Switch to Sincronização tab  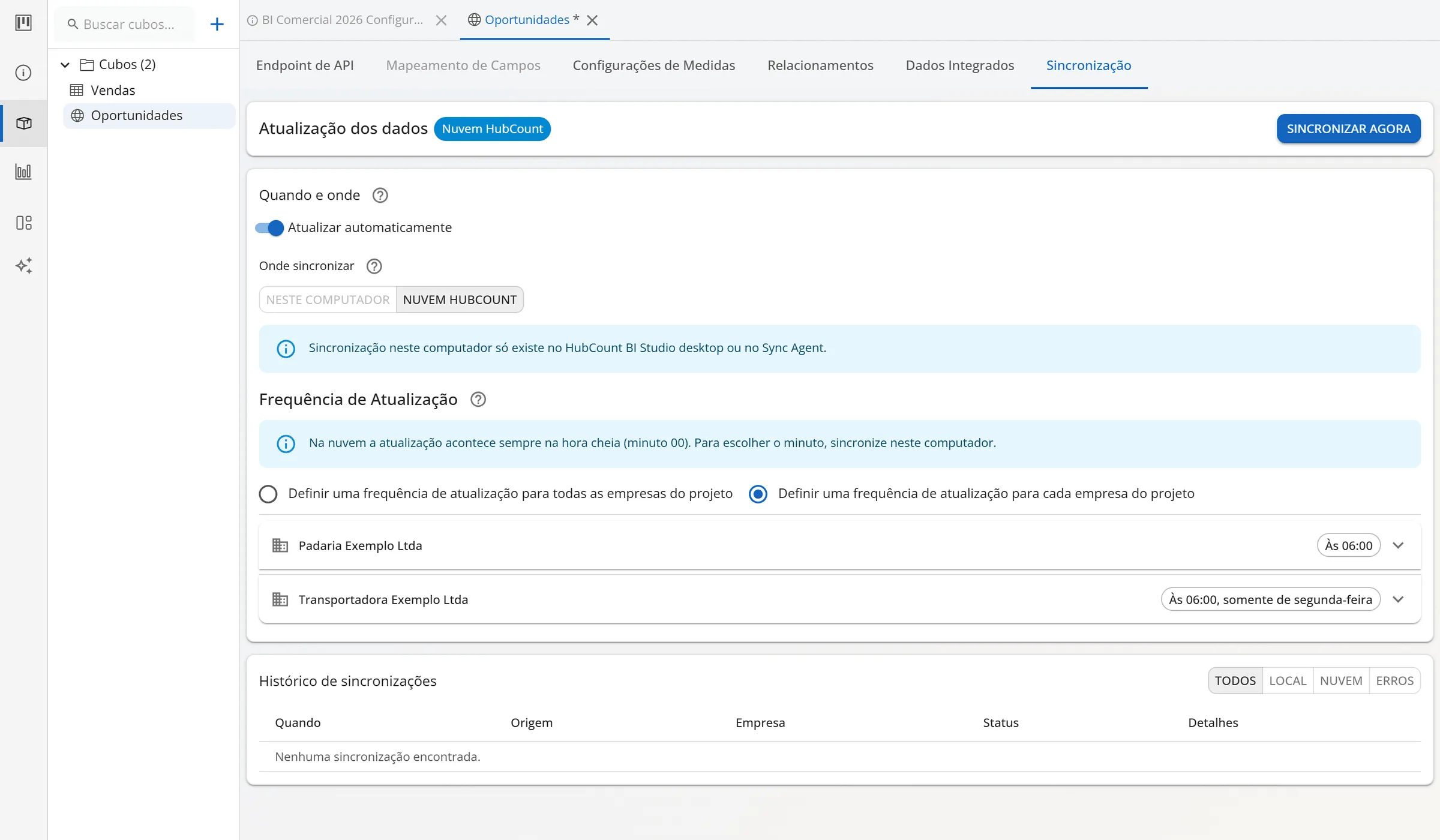click(x=1088, y=65)
